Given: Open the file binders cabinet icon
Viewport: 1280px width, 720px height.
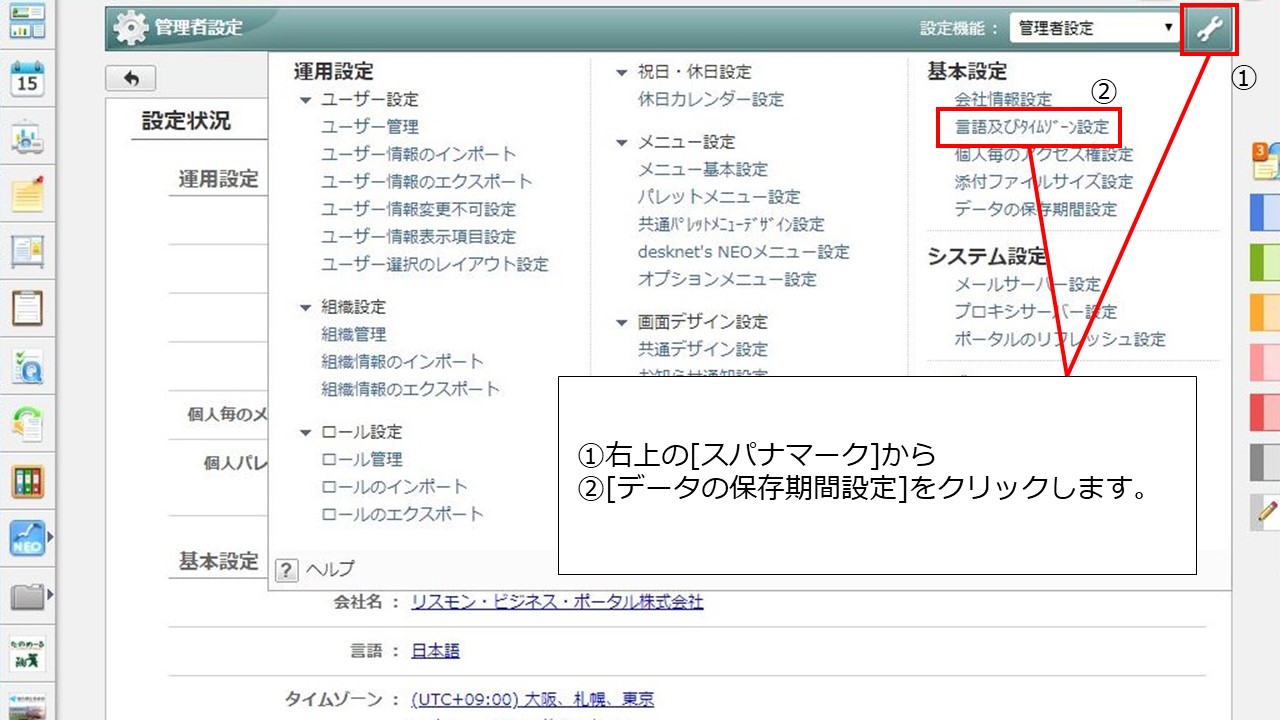Looking at the screenshot, I should coord(27,482).
